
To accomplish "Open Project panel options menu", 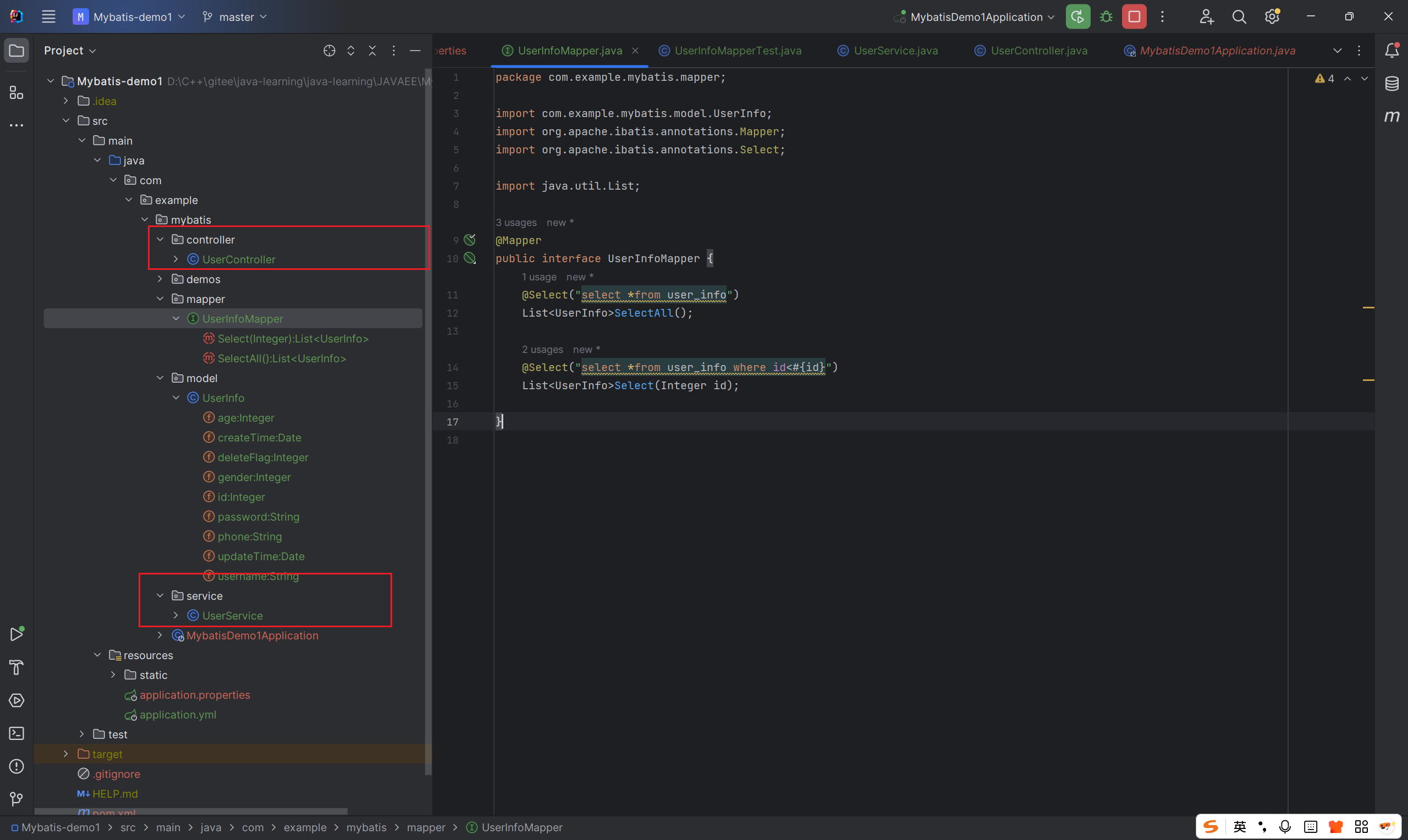I will [x=393, y=51].
